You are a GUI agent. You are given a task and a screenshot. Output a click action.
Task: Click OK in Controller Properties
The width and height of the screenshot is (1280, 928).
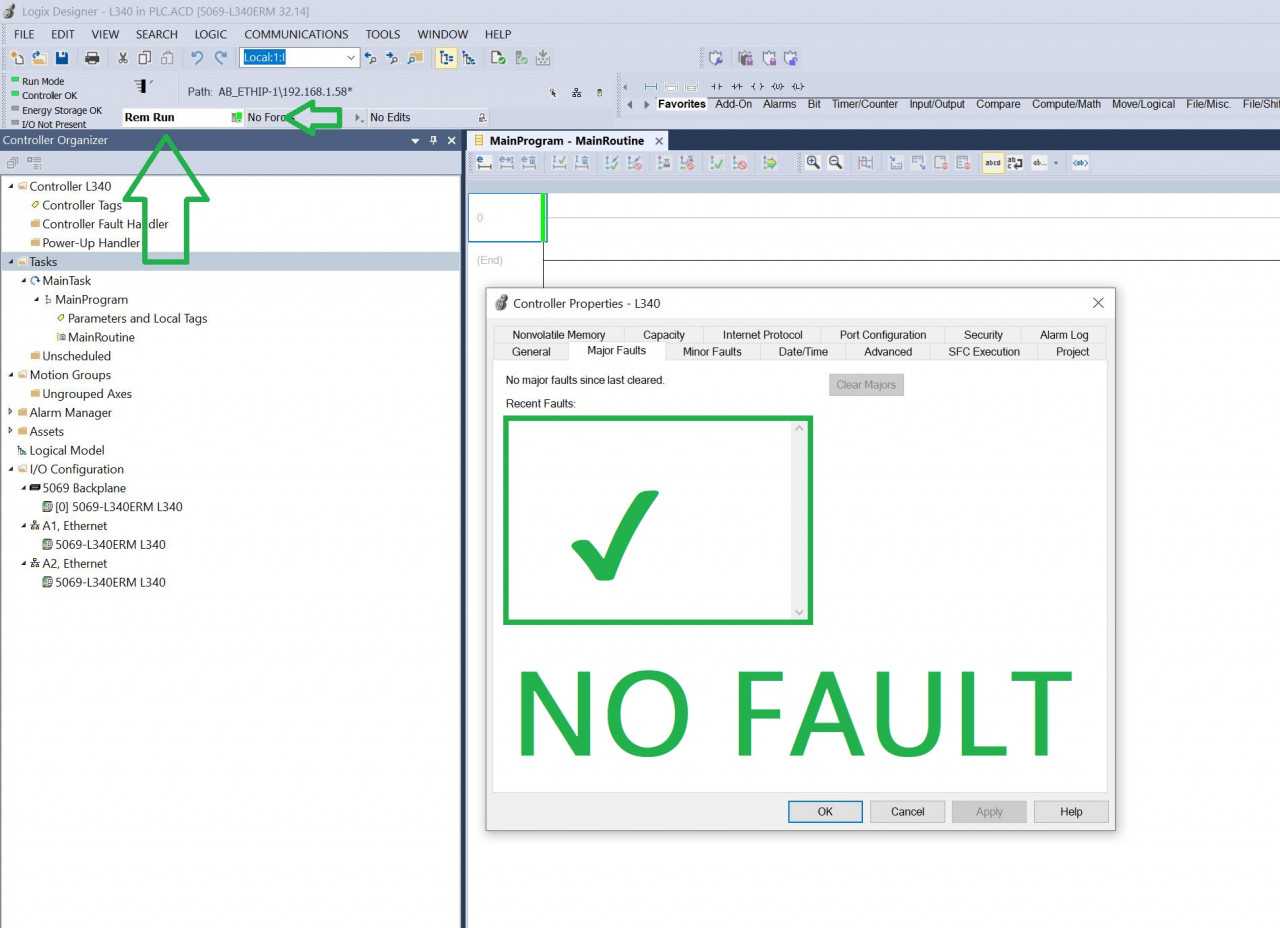tap(825, 812)
